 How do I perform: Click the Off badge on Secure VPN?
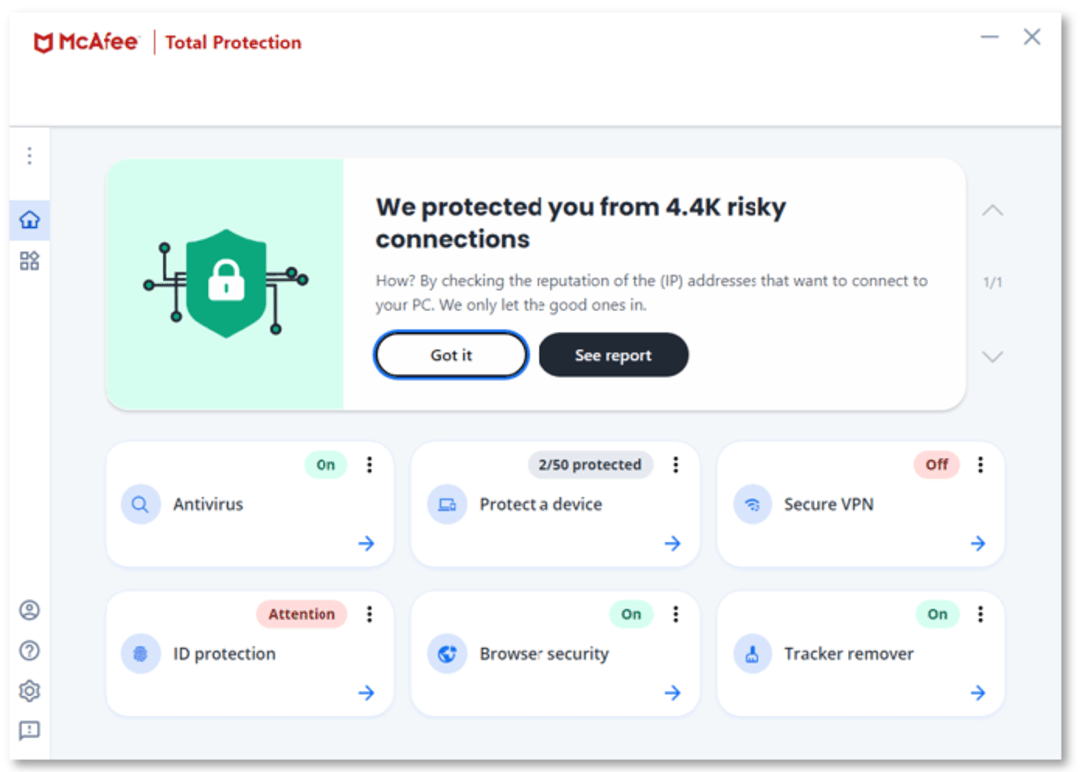[936, 464]
